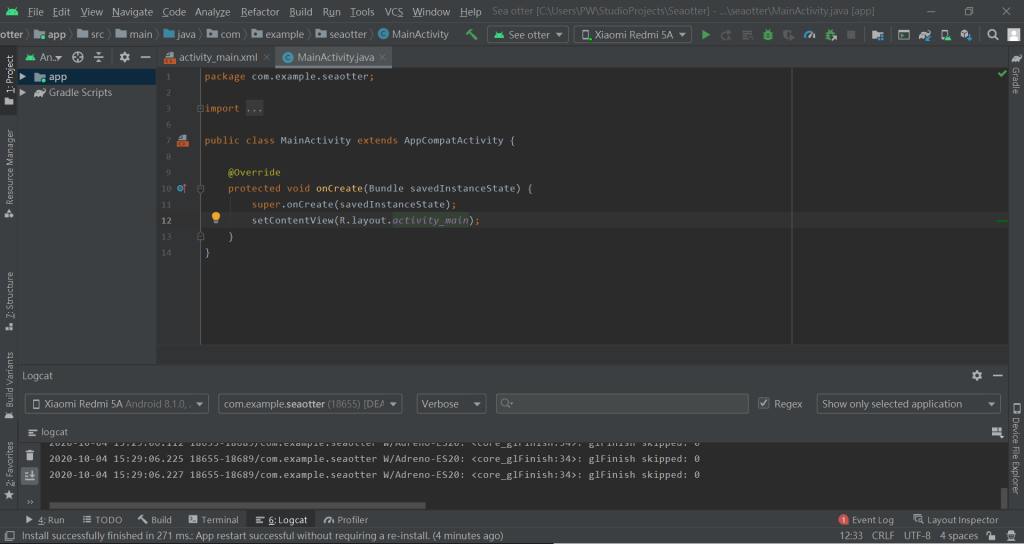Open the com.example.seaotter process dropdown

point(310,404)
